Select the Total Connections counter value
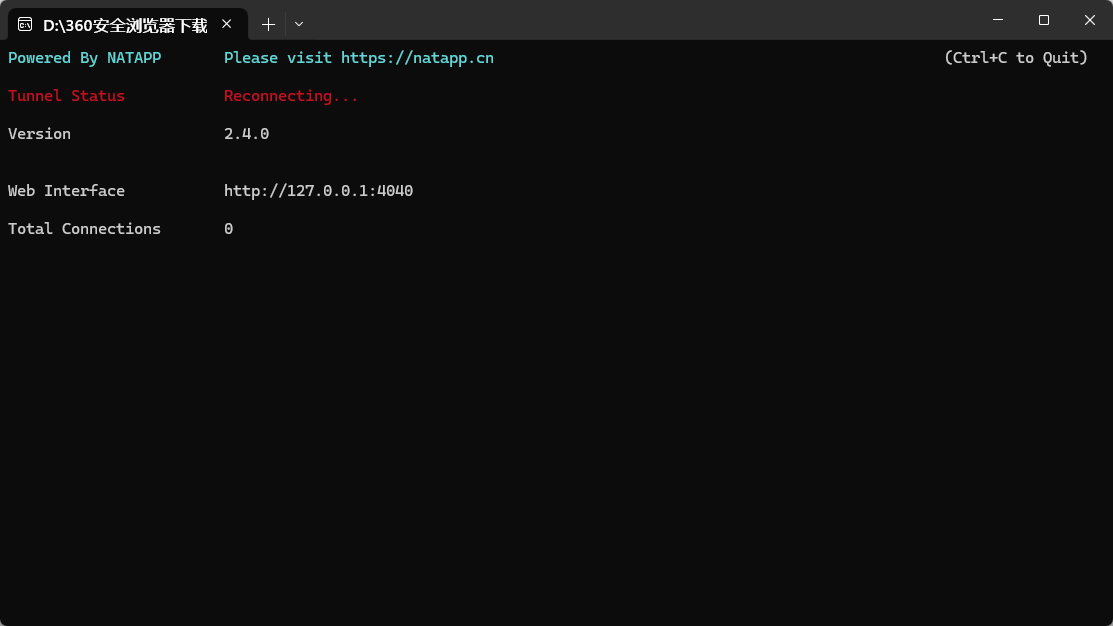 tap(228, 228)
